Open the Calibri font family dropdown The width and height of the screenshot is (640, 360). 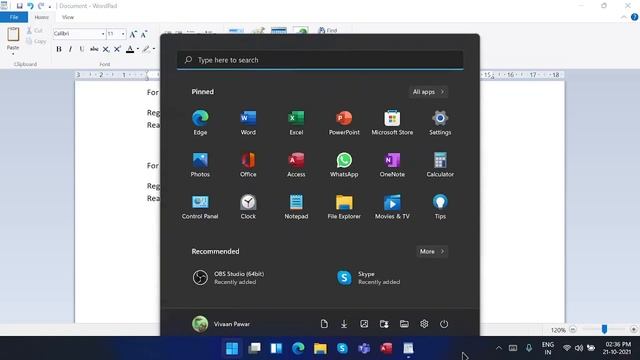pyautogui.click(x=103, y=33)
